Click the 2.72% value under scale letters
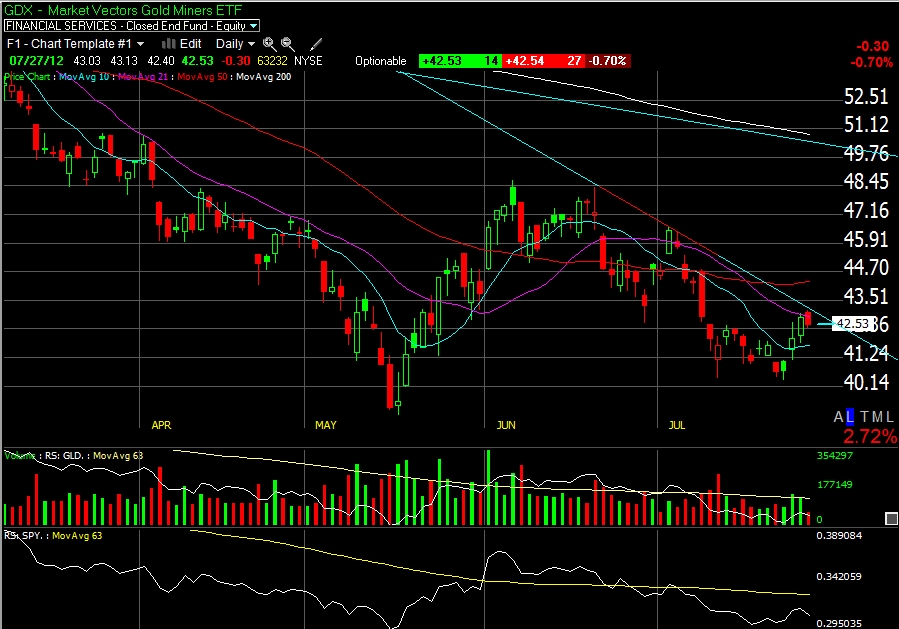899x629 pixels. coord(870,436)
